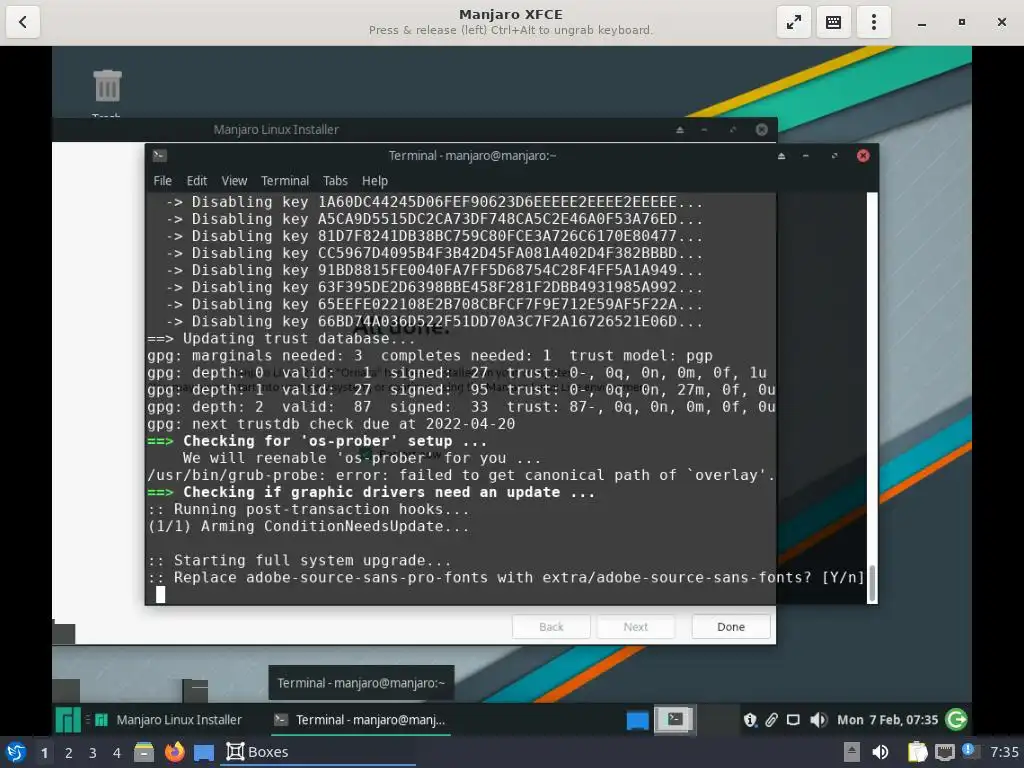Open the guest update notifier shield icon
This screenshot has width=1024, height=768.
tap(750, 720)
